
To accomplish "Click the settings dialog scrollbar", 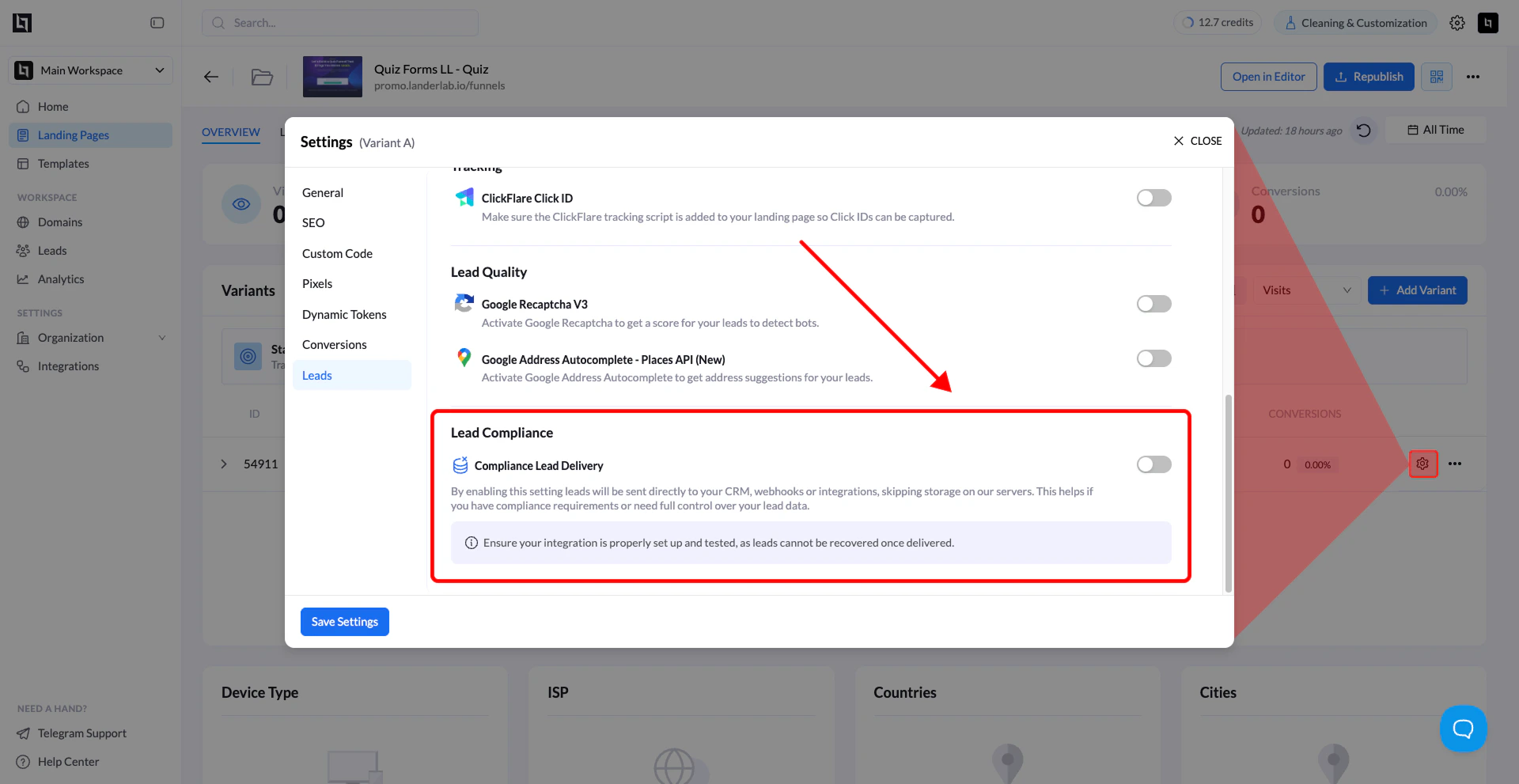I will point(1229,493).
